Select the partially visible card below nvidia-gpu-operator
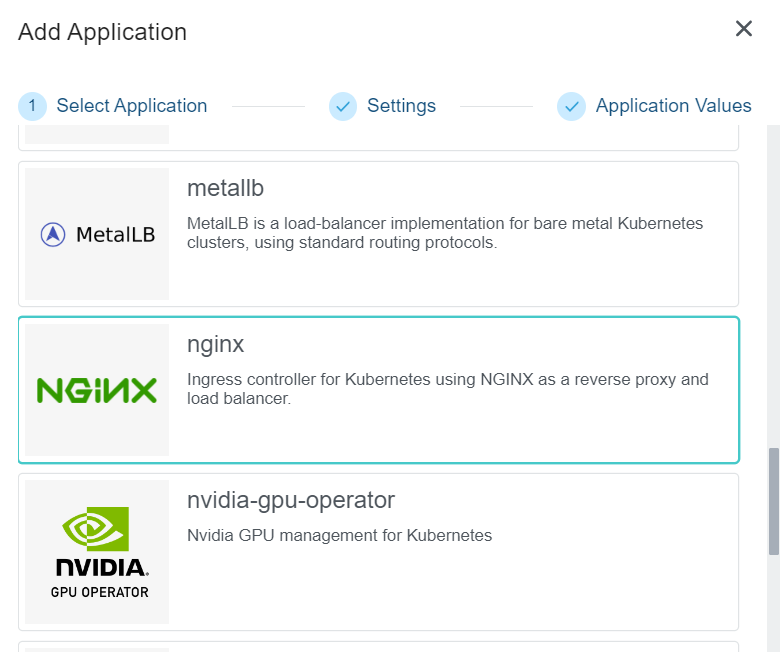 [x=378, y=647]
